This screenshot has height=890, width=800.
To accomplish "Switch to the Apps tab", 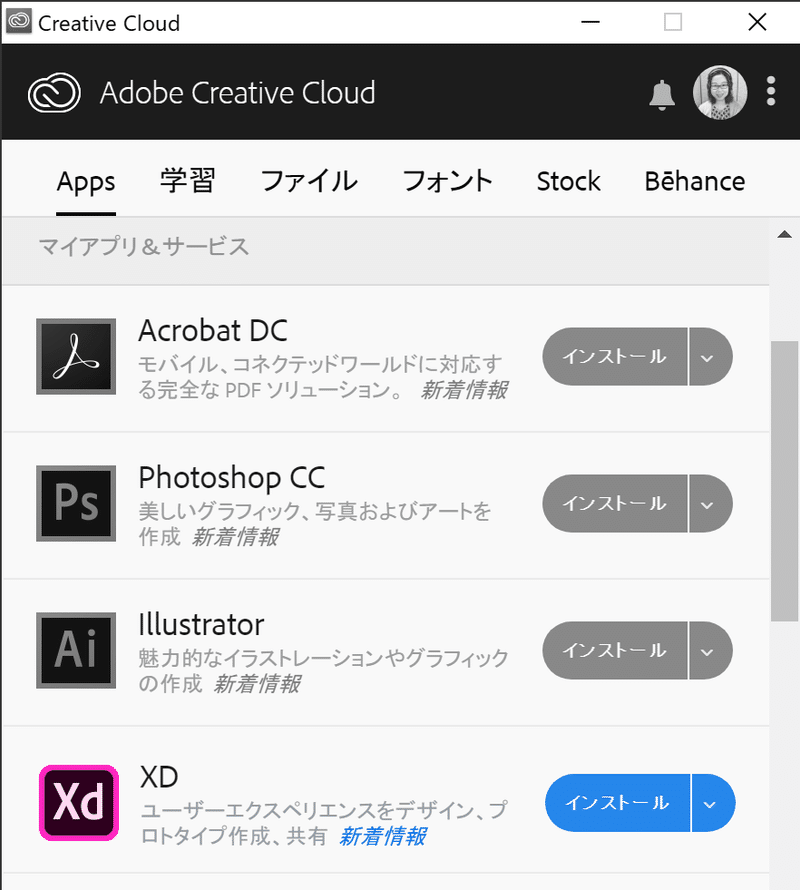I will point(86,182).
